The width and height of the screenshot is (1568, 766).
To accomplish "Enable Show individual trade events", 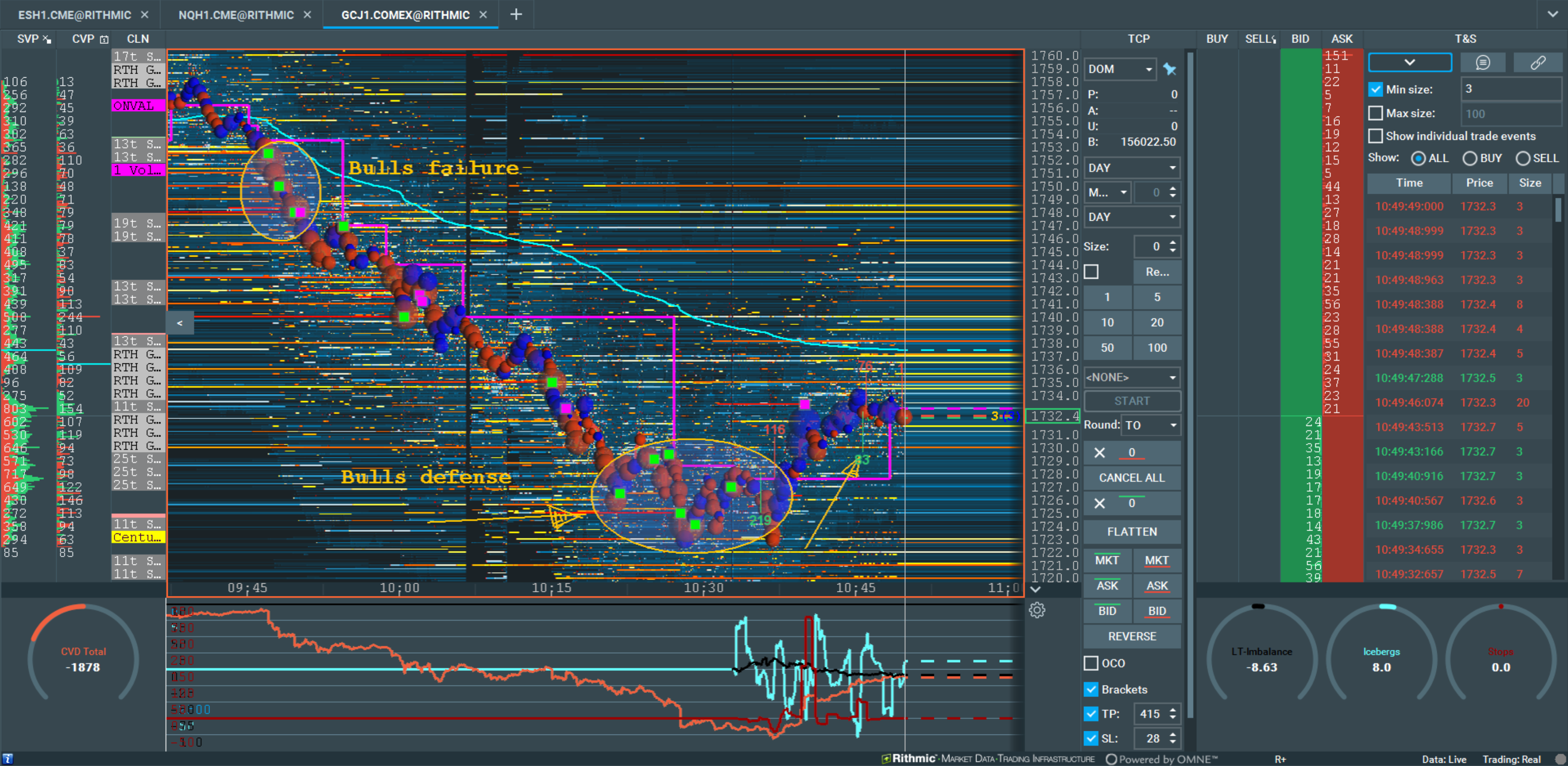I will (1375, 136).
